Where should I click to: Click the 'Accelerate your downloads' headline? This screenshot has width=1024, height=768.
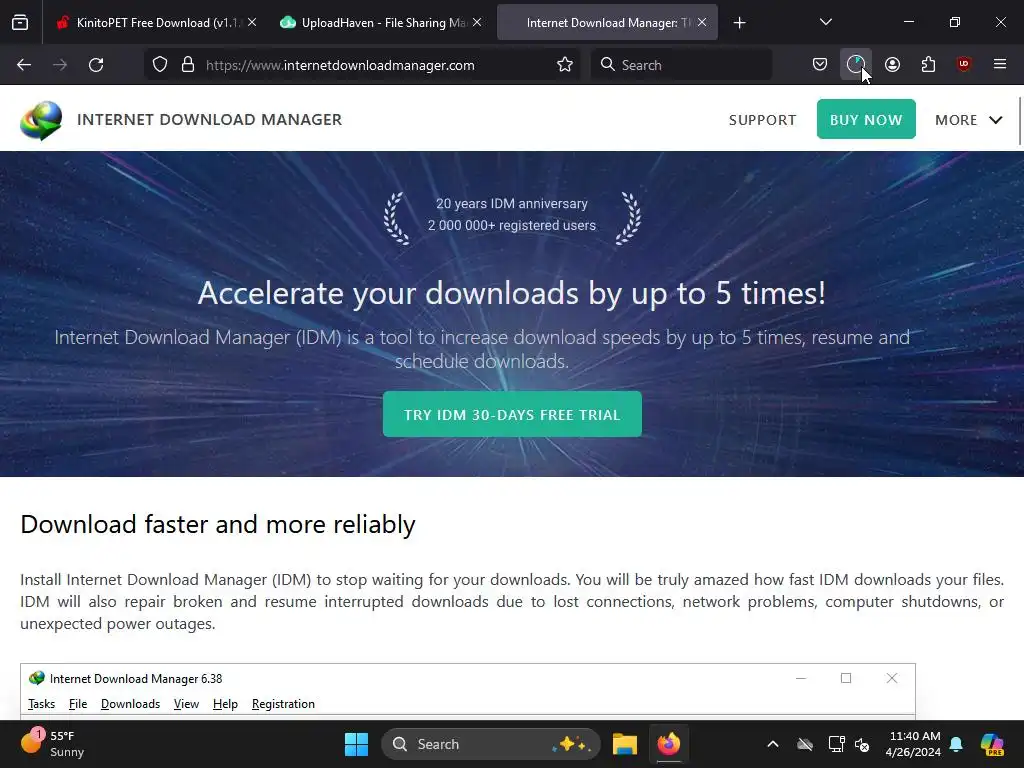click(x=512, y=293)
